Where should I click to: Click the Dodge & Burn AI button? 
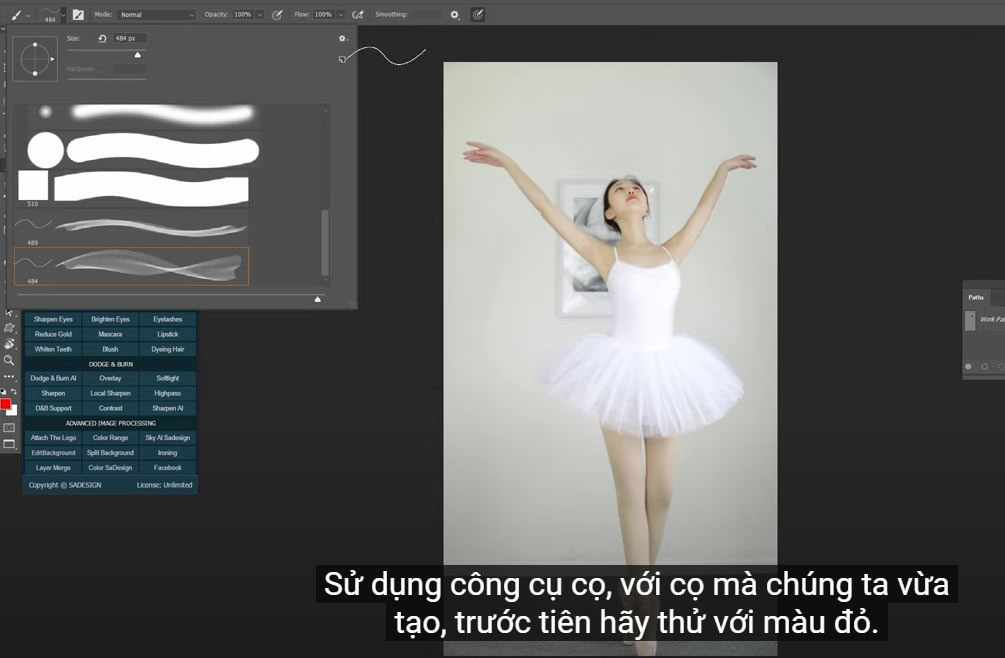pos(53,379)
